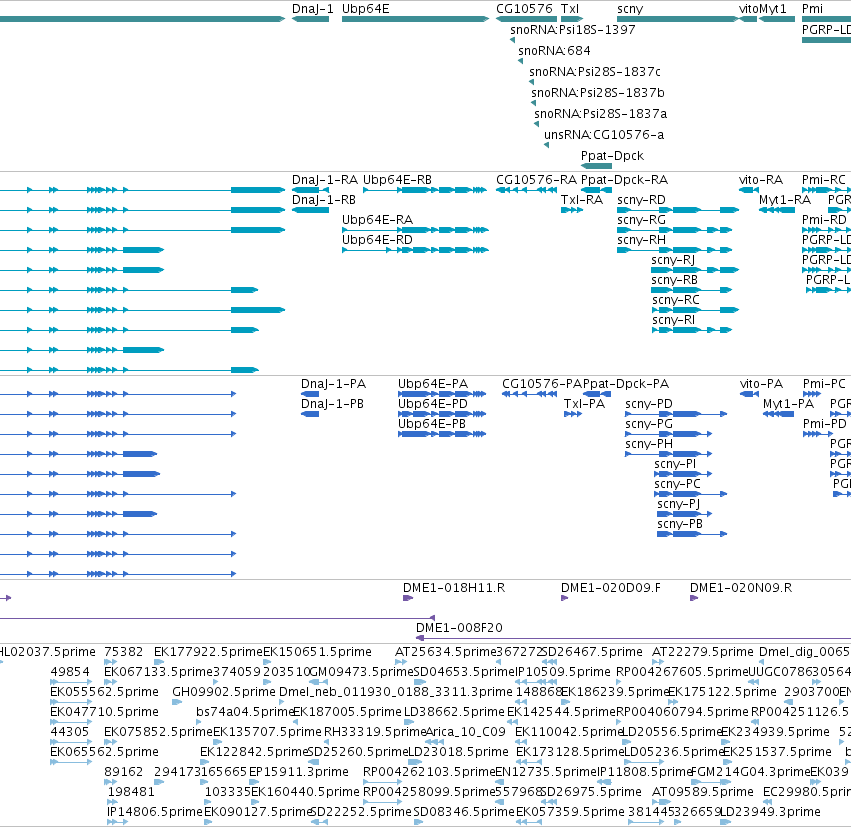Image resolution: width=851 pixels, height=827 pixels.
Task: Click the scny-PD protein label
Action: click(x=649, y=404)
